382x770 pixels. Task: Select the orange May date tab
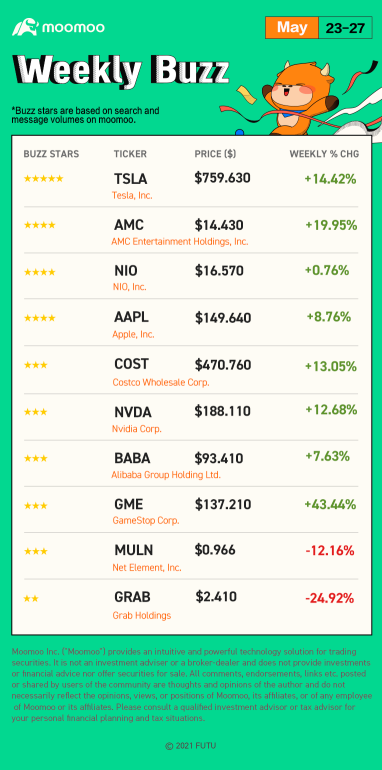click(292, 28)
